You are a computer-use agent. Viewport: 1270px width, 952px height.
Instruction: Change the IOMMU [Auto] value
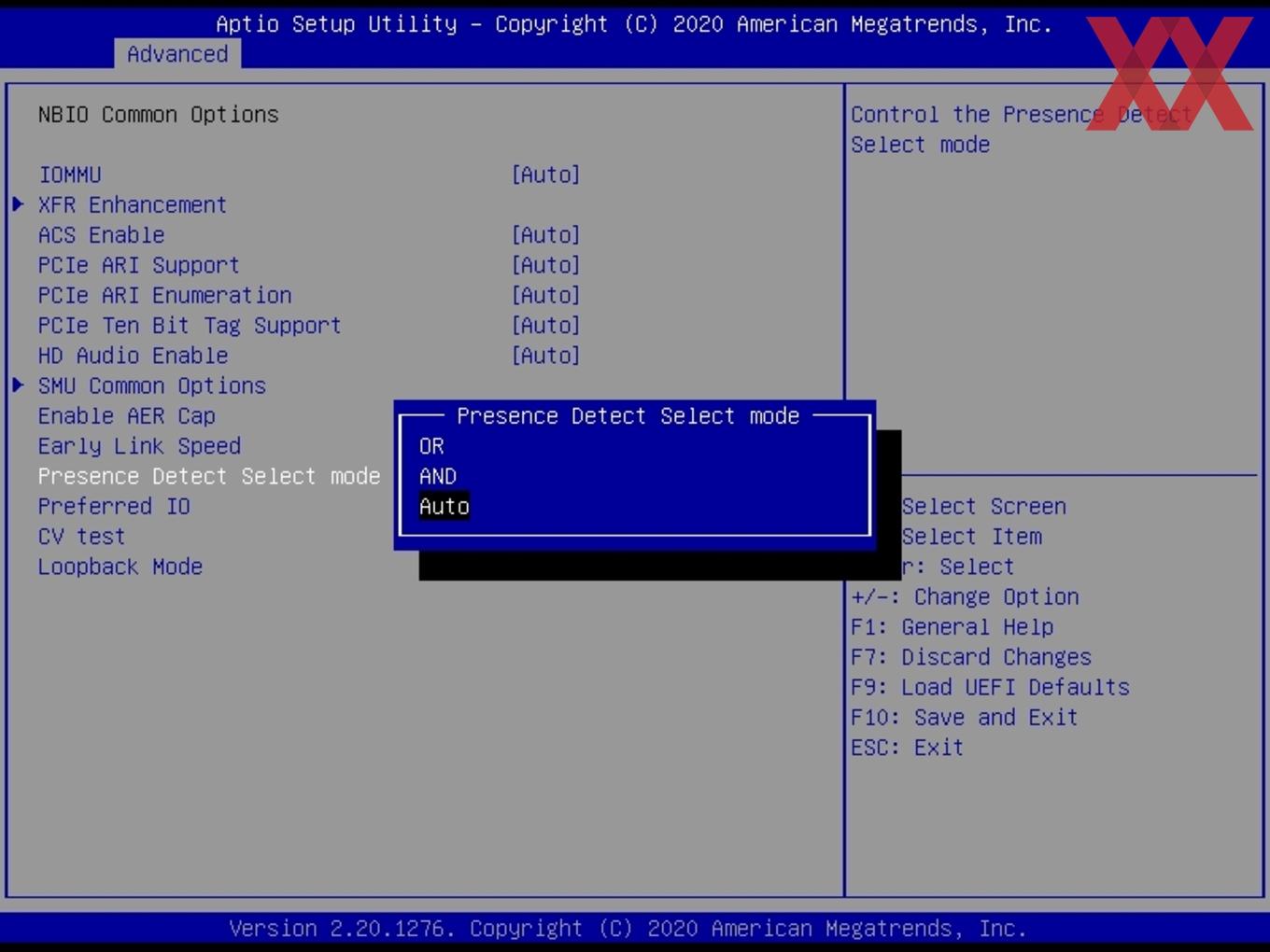(x=546, y=175)
